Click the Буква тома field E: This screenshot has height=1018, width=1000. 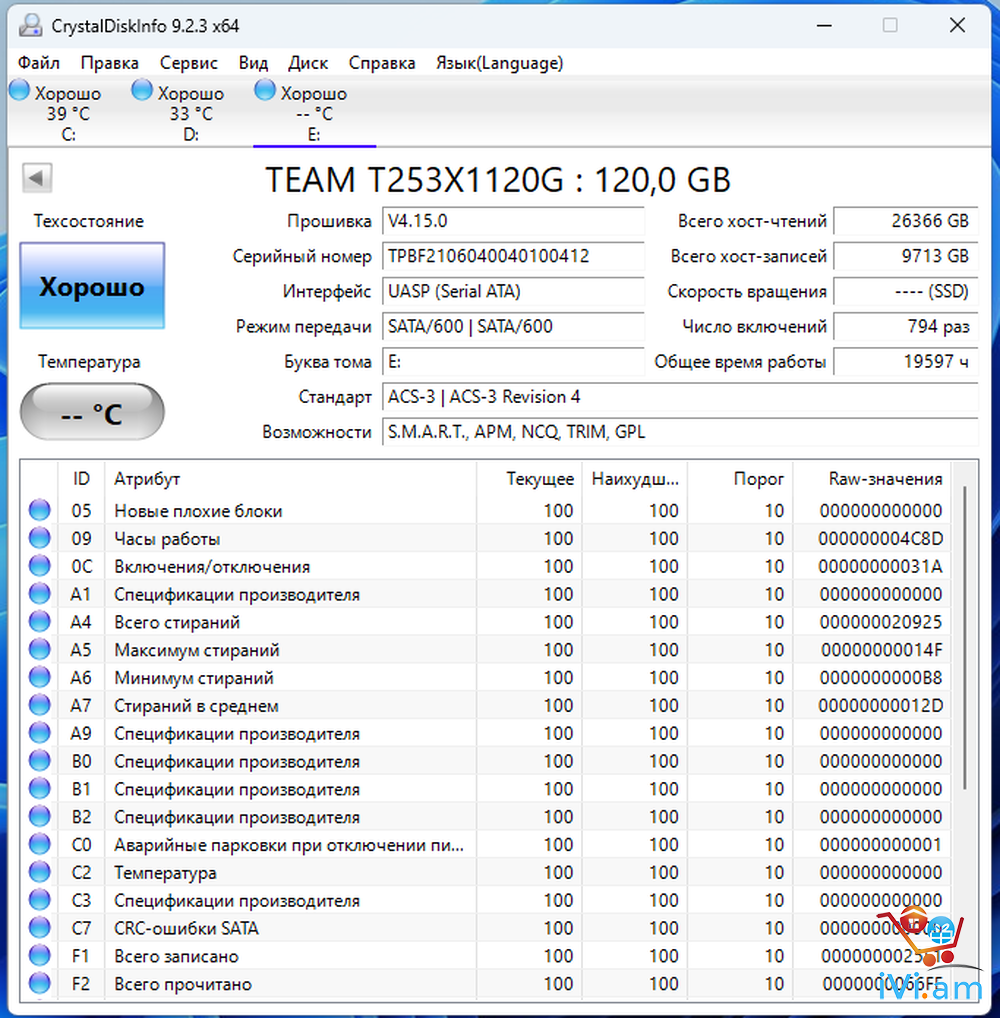(x=513, y=362)
